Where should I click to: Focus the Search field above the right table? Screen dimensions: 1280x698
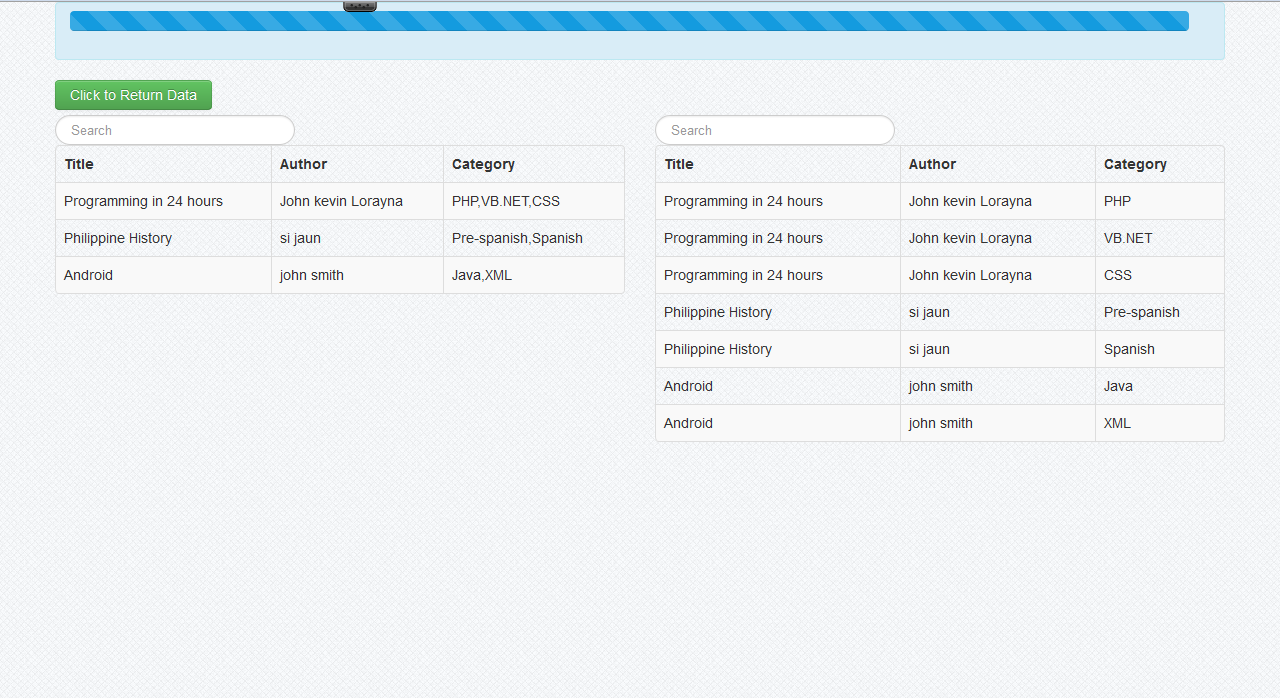pos(775,130)
